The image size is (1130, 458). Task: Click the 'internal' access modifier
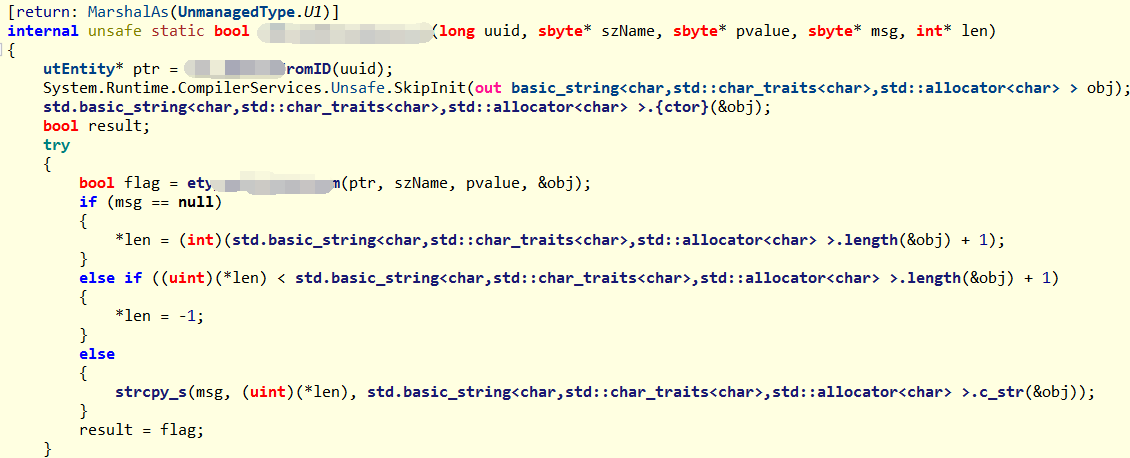[x=43, y=31]
